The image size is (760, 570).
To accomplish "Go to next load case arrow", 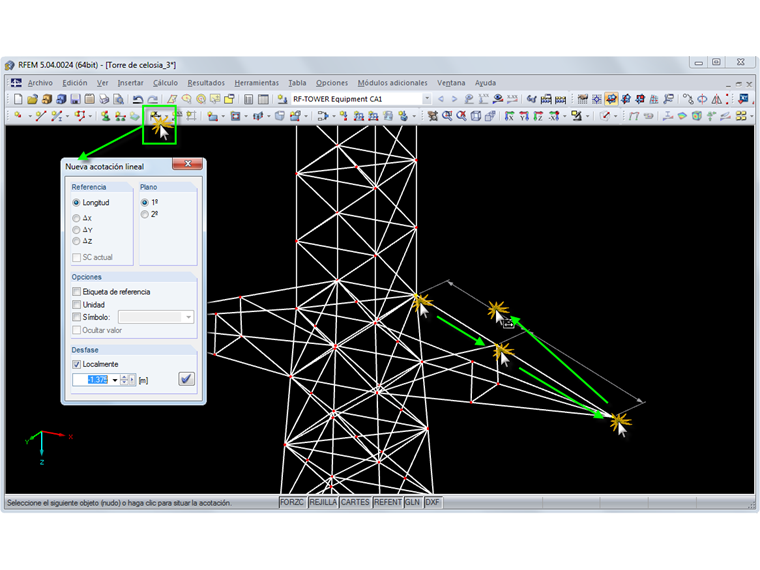I will pos(454,99).
